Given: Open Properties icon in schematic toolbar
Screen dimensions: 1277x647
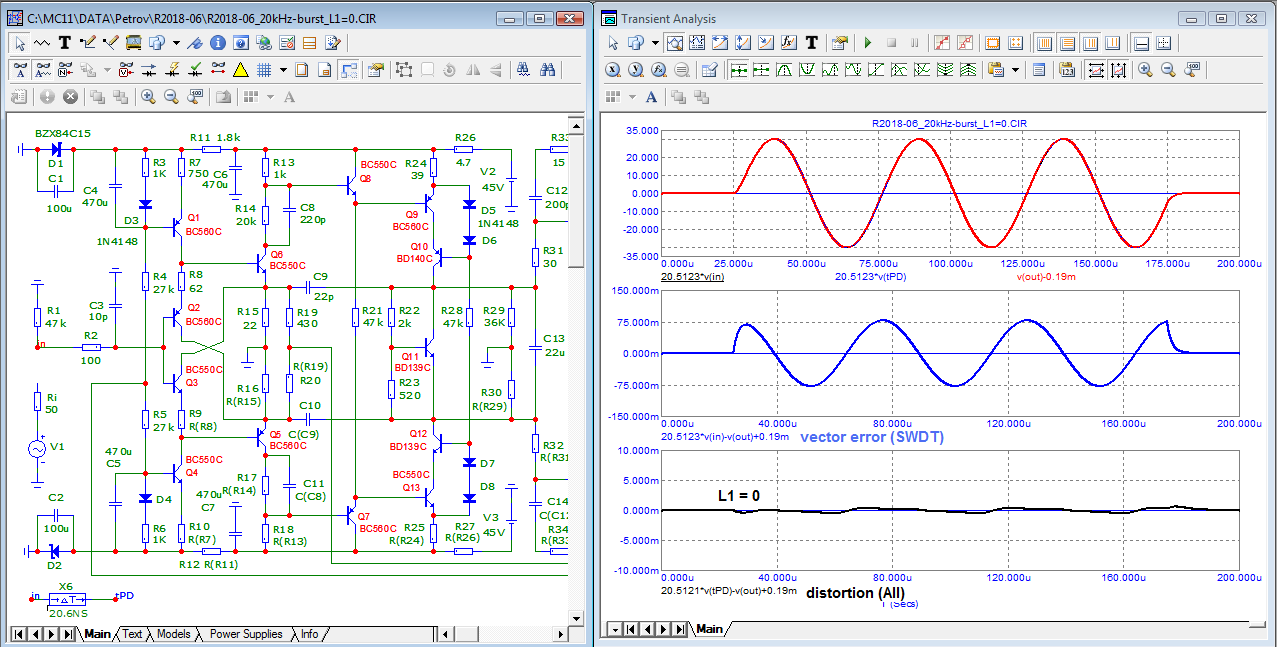Looking at the screenshot, I should click(x=376, y=70).
